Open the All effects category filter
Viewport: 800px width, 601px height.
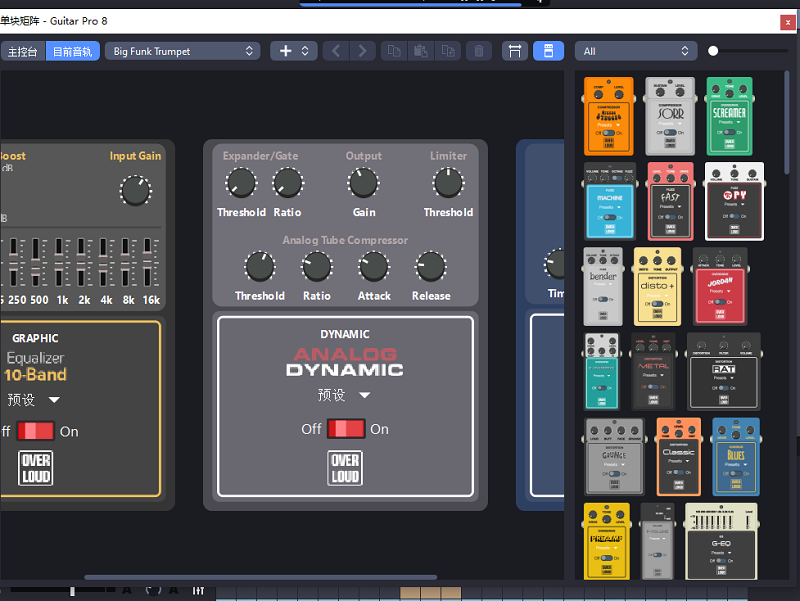(x=636, y=51)
